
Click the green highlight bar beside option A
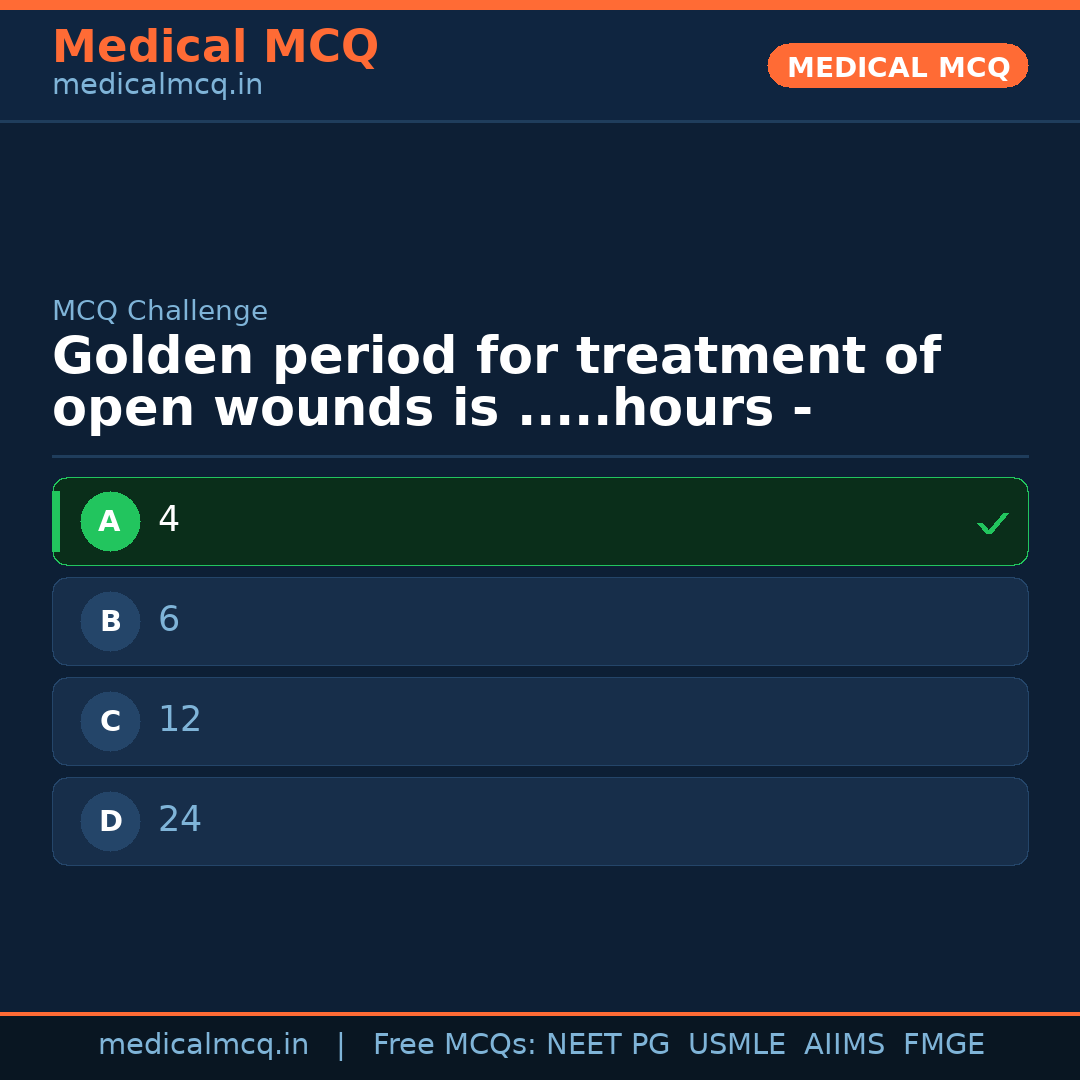click(57, 521)
